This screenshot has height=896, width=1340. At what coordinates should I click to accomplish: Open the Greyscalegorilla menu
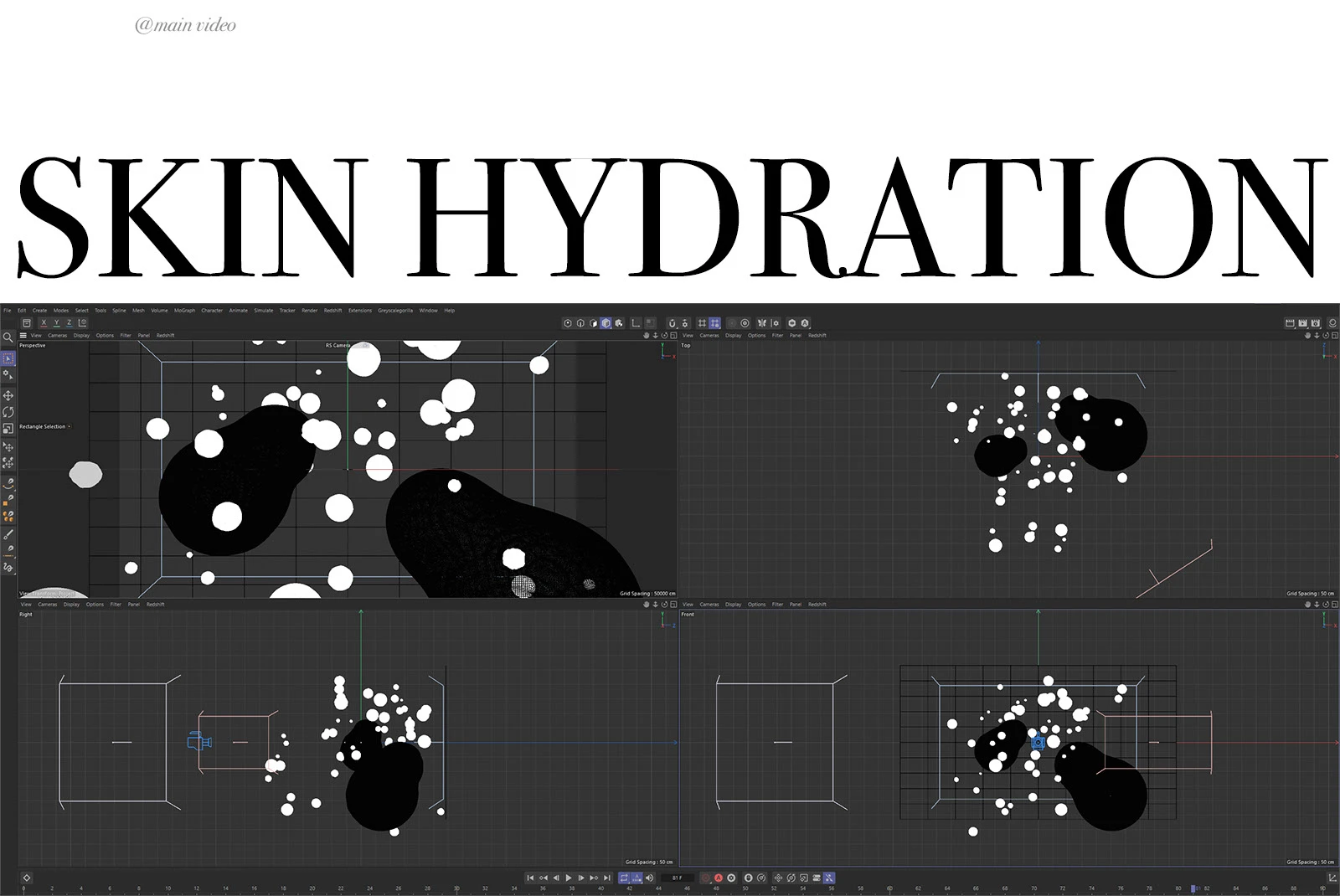click(x=395, y=311)
